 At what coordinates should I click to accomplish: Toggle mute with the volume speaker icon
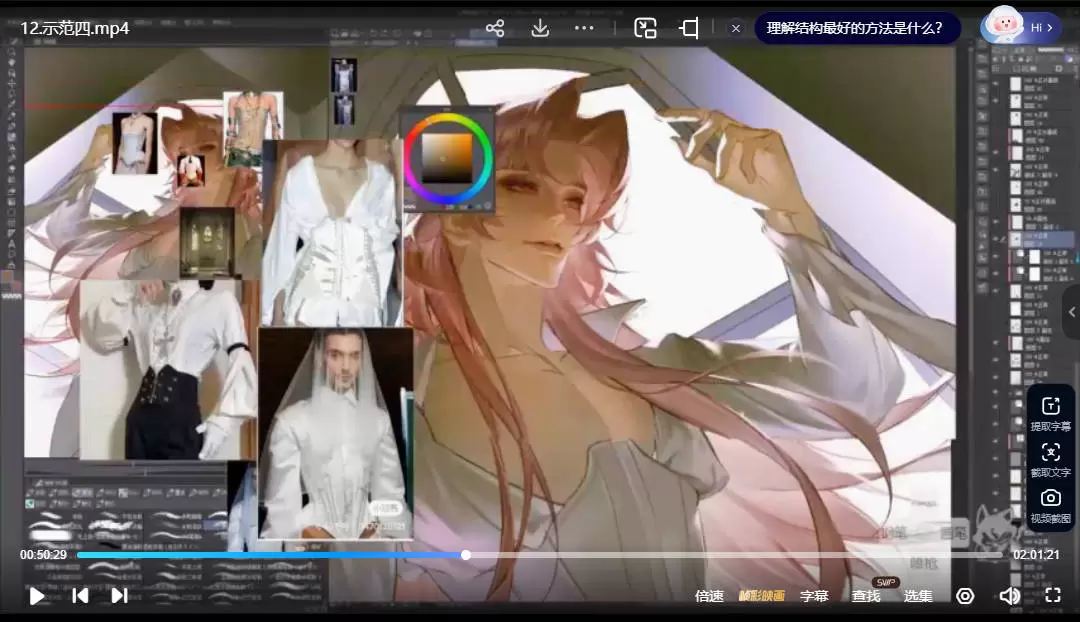[1009, 596]
